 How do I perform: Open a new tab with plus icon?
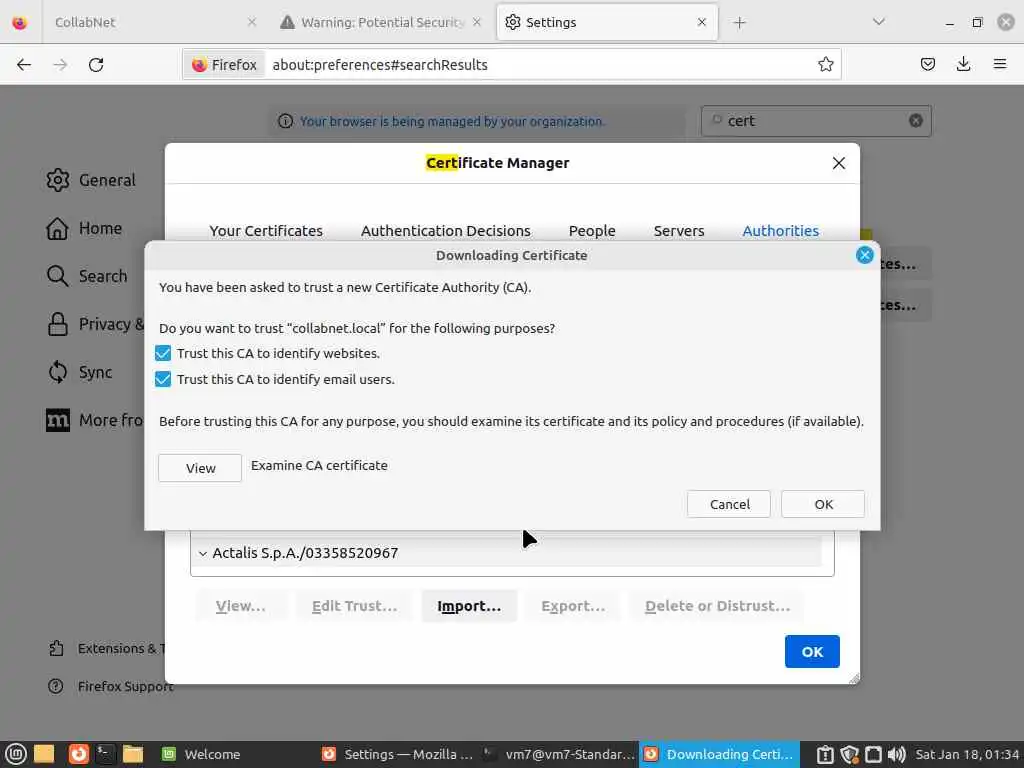[x=739, y=23]
